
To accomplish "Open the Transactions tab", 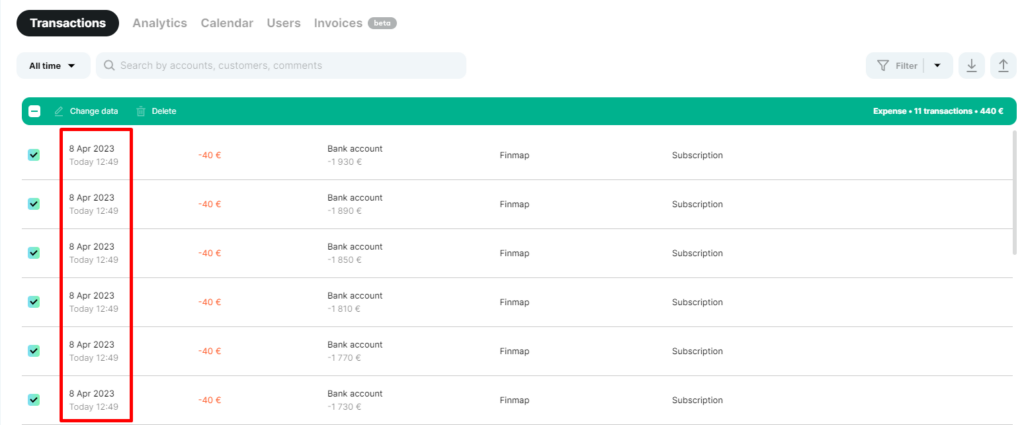I will [x=67, y=23].
